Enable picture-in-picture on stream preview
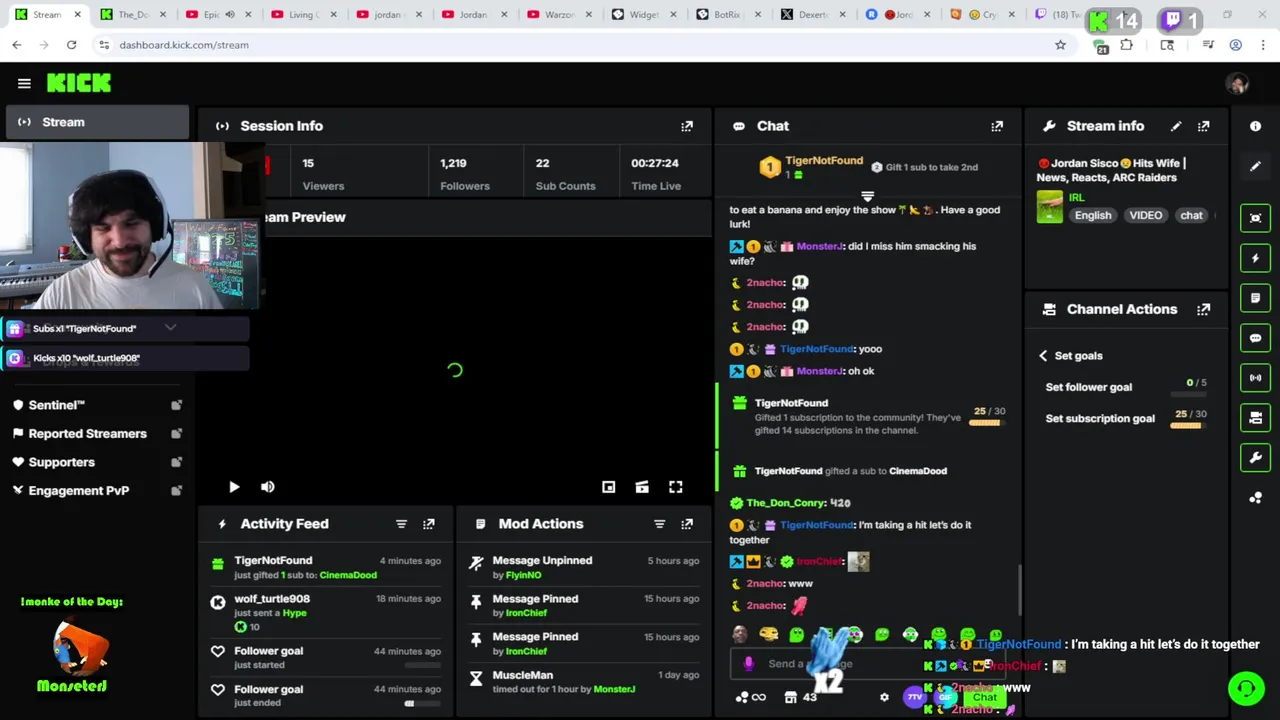Image resolution: width=1280 pixels, height=720 pixels. coord(608,487)
